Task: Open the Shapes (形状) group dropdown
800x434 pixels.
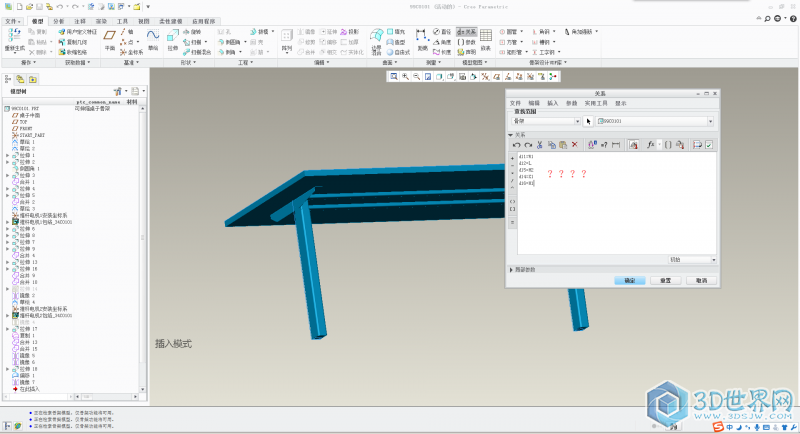Action: [x=188, y=62]
